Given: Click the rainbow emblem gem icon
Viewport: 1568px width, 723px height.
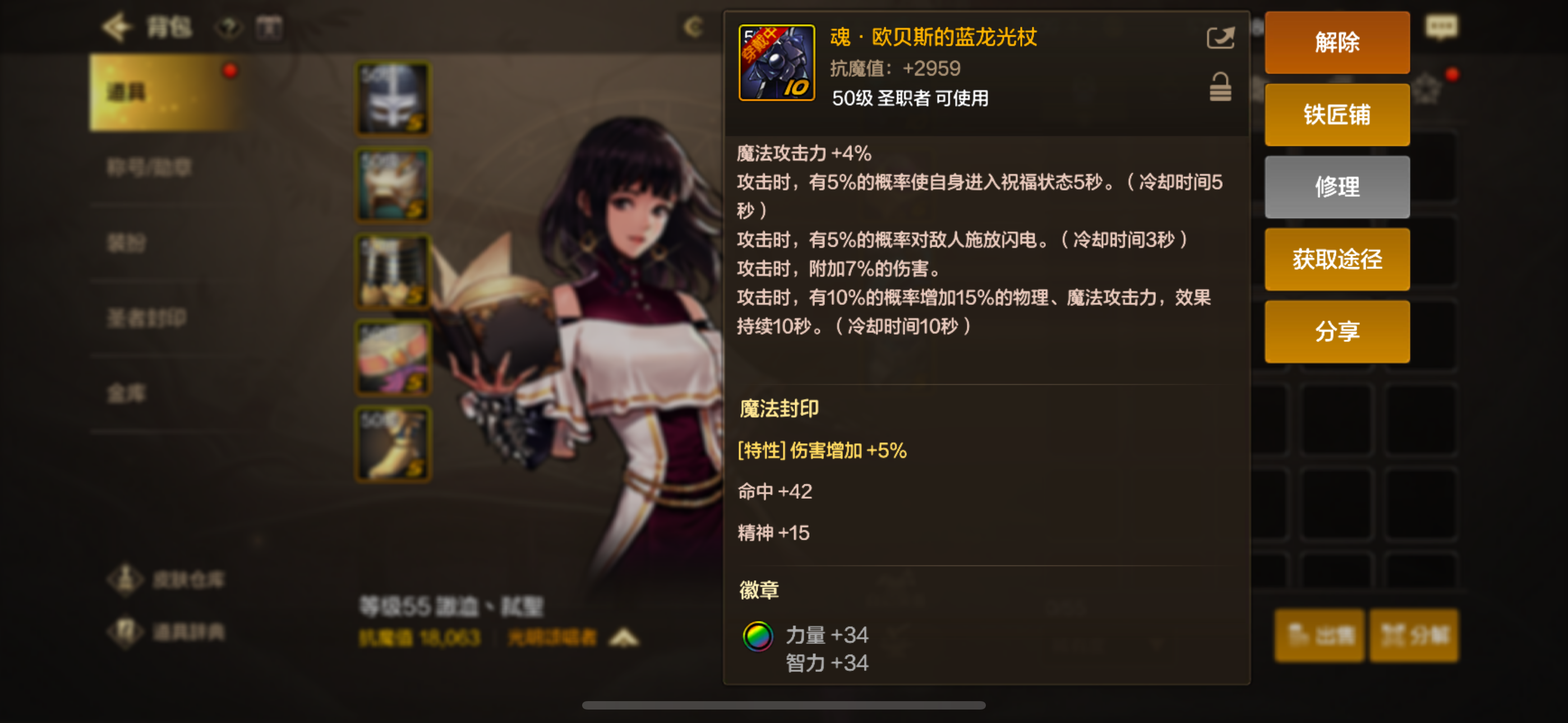Looking at the screenshot, I should [757, 637].
